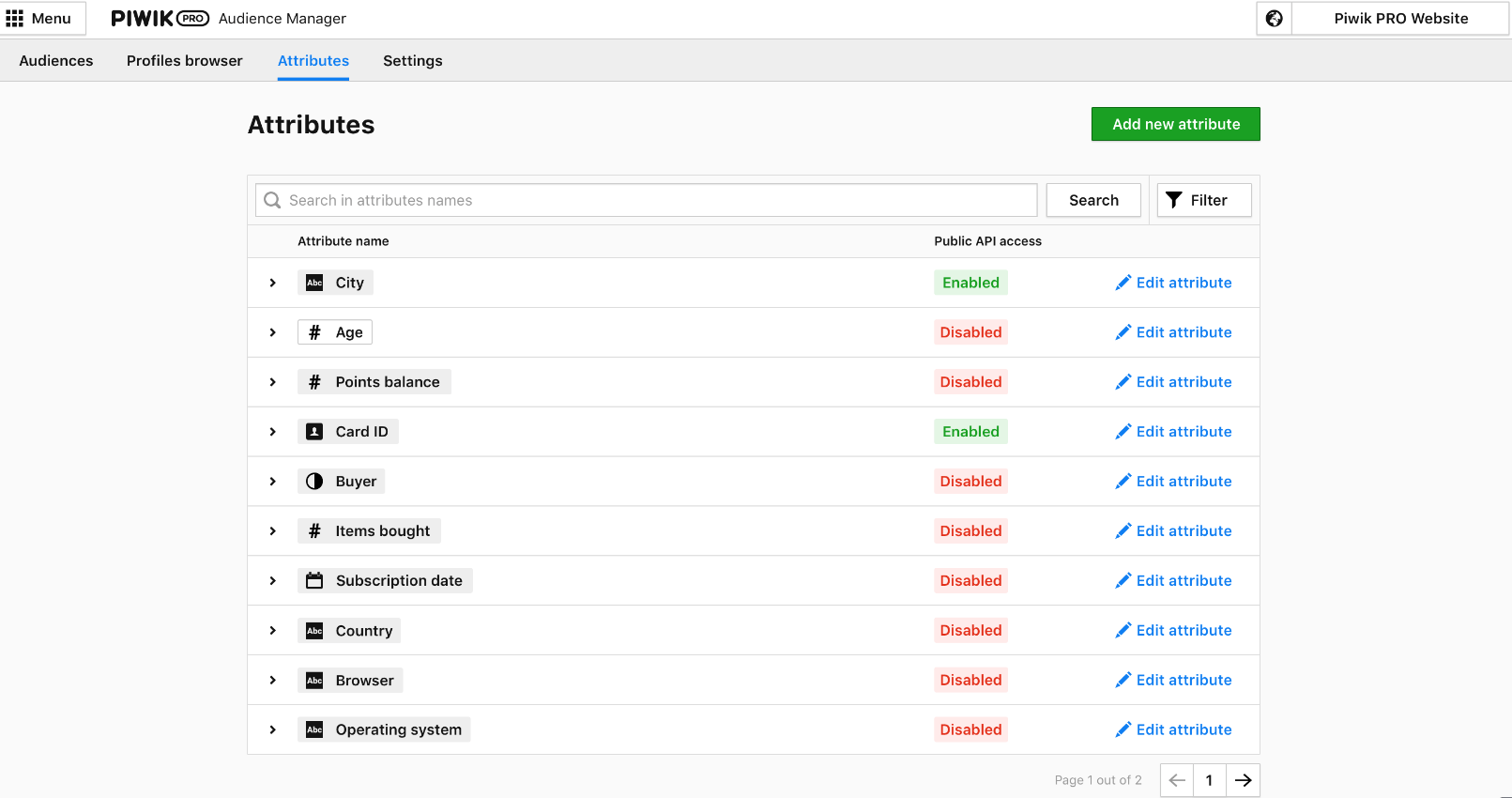1512x798 pixels.
Task: Open the Profiles browser tab
Action: 185,61
